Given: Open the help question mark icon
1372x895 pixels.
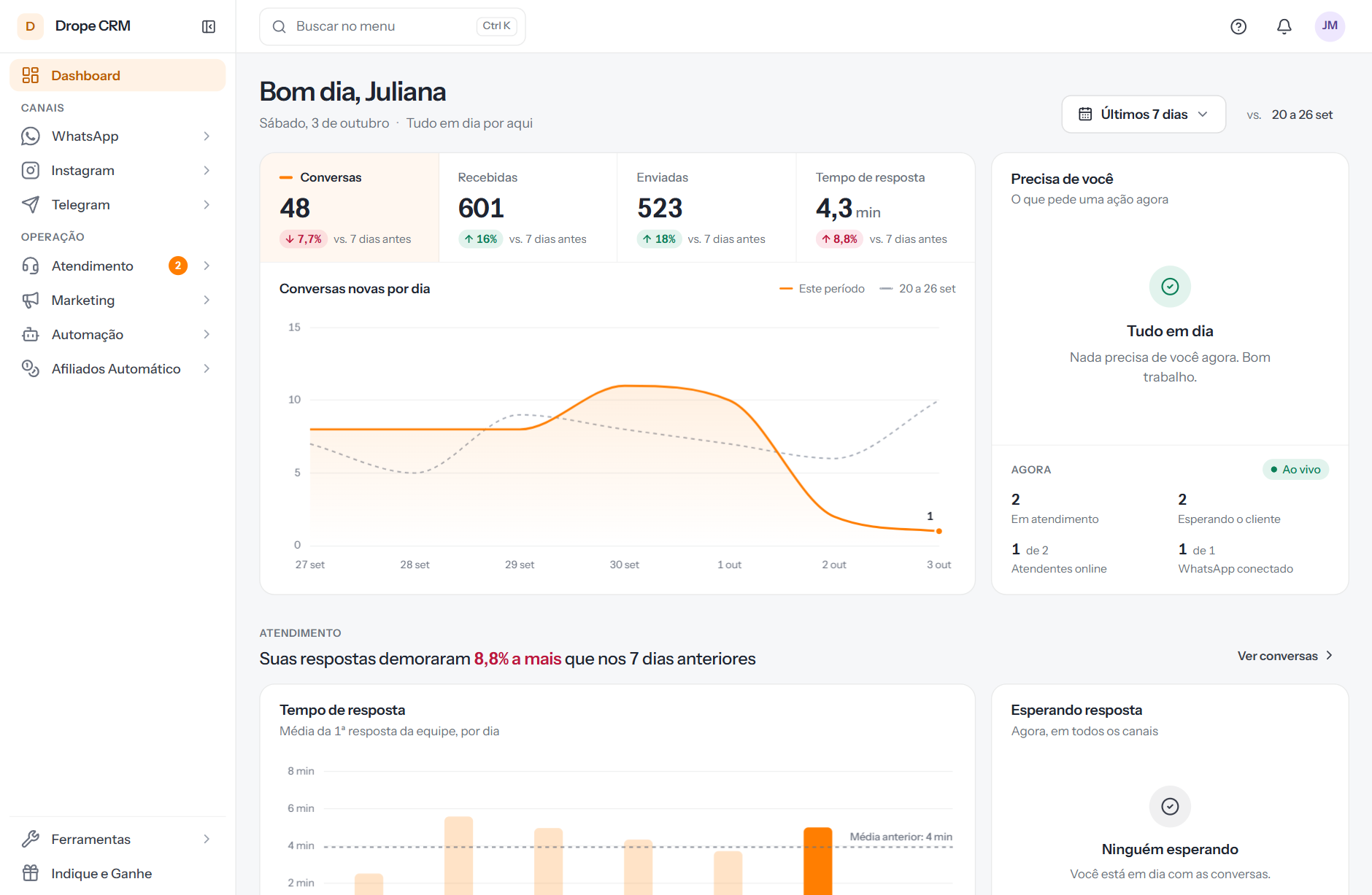Looking at the screenshot, I should 1238,26.
